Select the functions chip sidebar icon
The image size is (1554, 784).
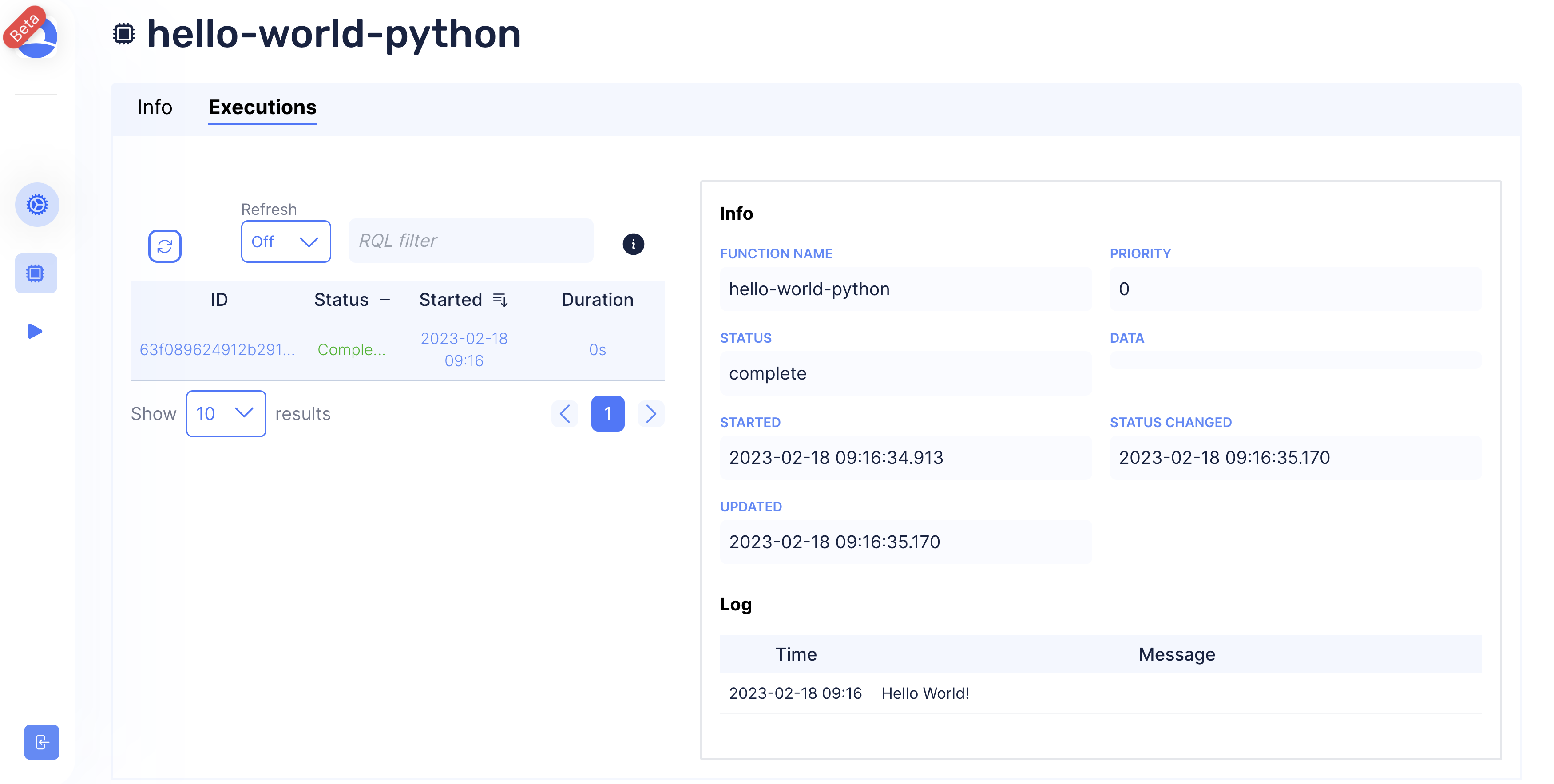pos(36,274)
